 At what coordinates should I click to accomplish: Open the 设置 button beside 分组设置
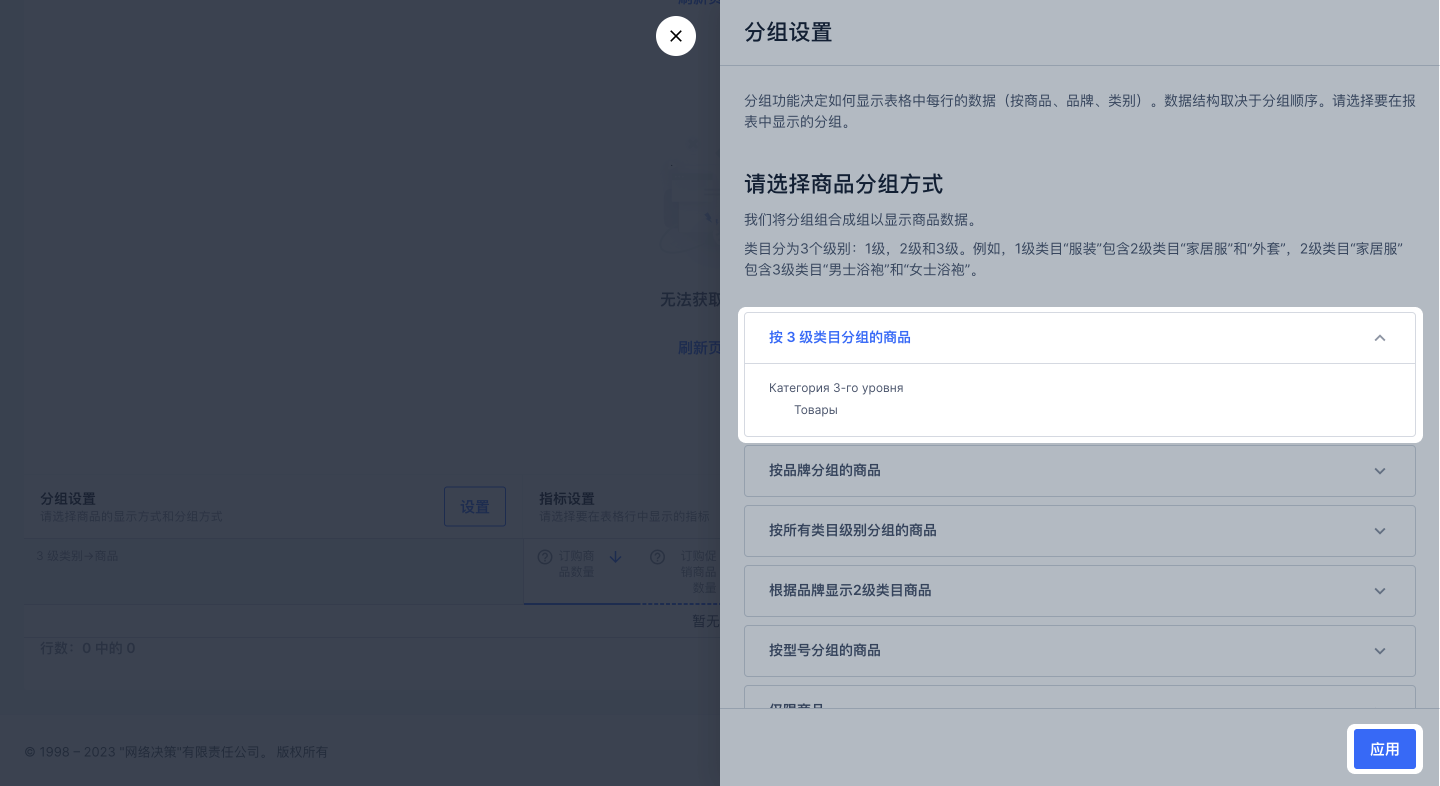coord(475,507)
